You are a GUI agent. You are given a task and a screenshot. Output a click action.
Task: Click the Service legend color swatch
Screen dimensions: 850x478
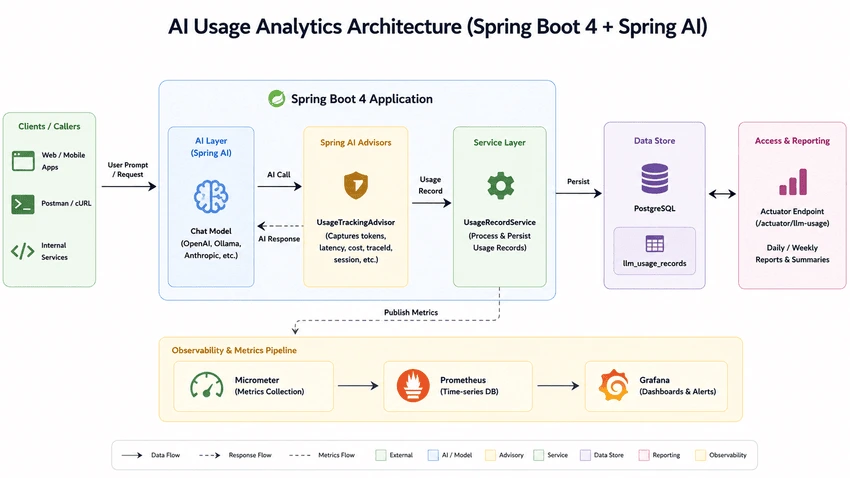[538, 455]
